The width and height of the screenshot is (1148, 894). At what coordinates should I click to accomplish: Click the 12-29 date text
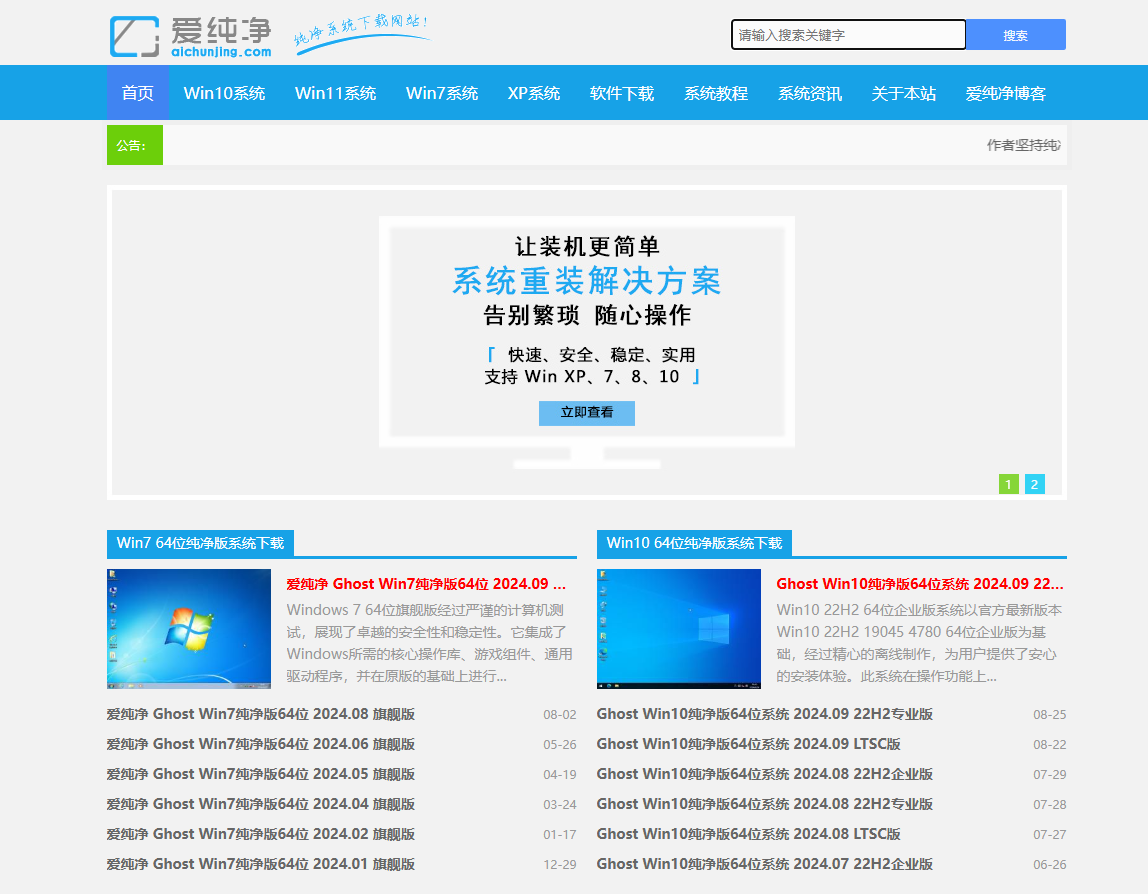(559, 865)
